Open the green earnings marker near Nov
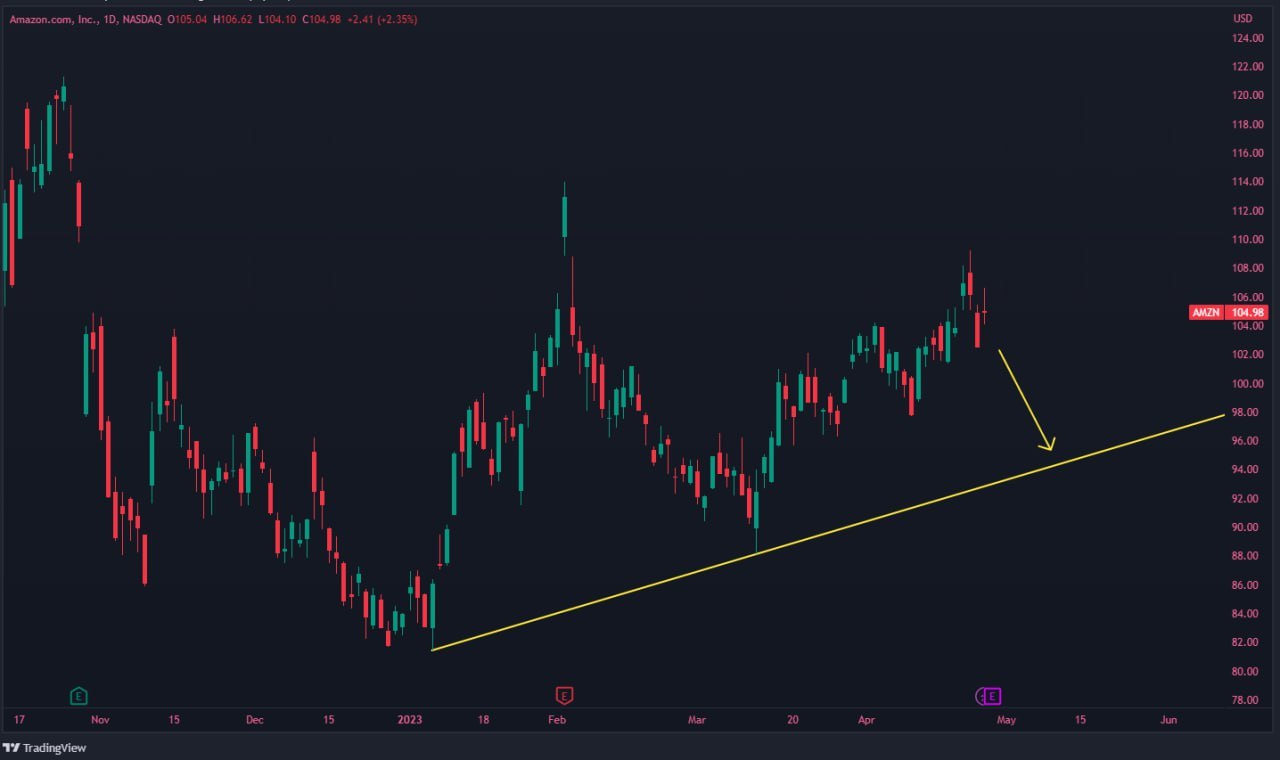 pyautogui.click(x=78, y=696)
